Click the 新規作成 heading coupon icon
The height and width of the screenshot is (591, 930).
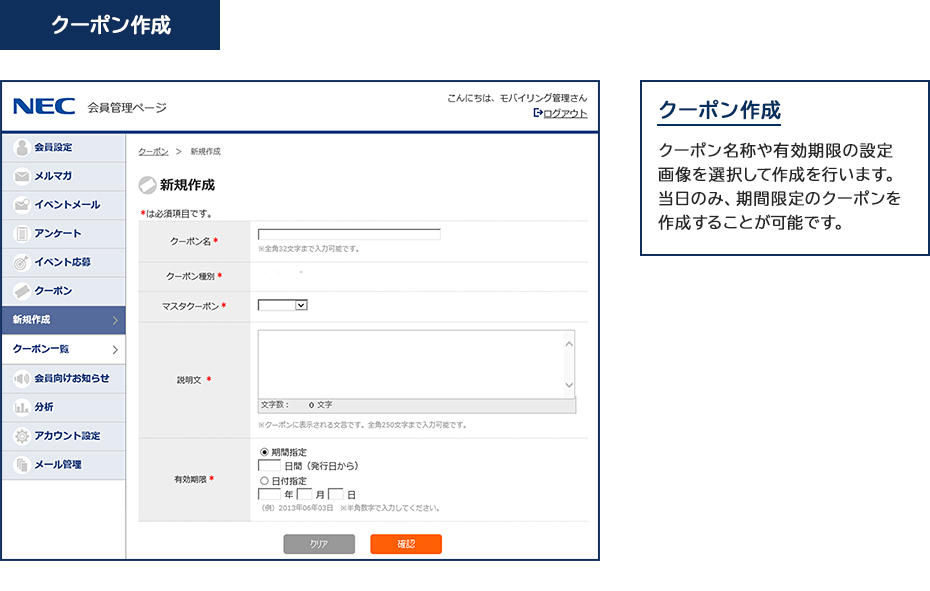[147, 185]
